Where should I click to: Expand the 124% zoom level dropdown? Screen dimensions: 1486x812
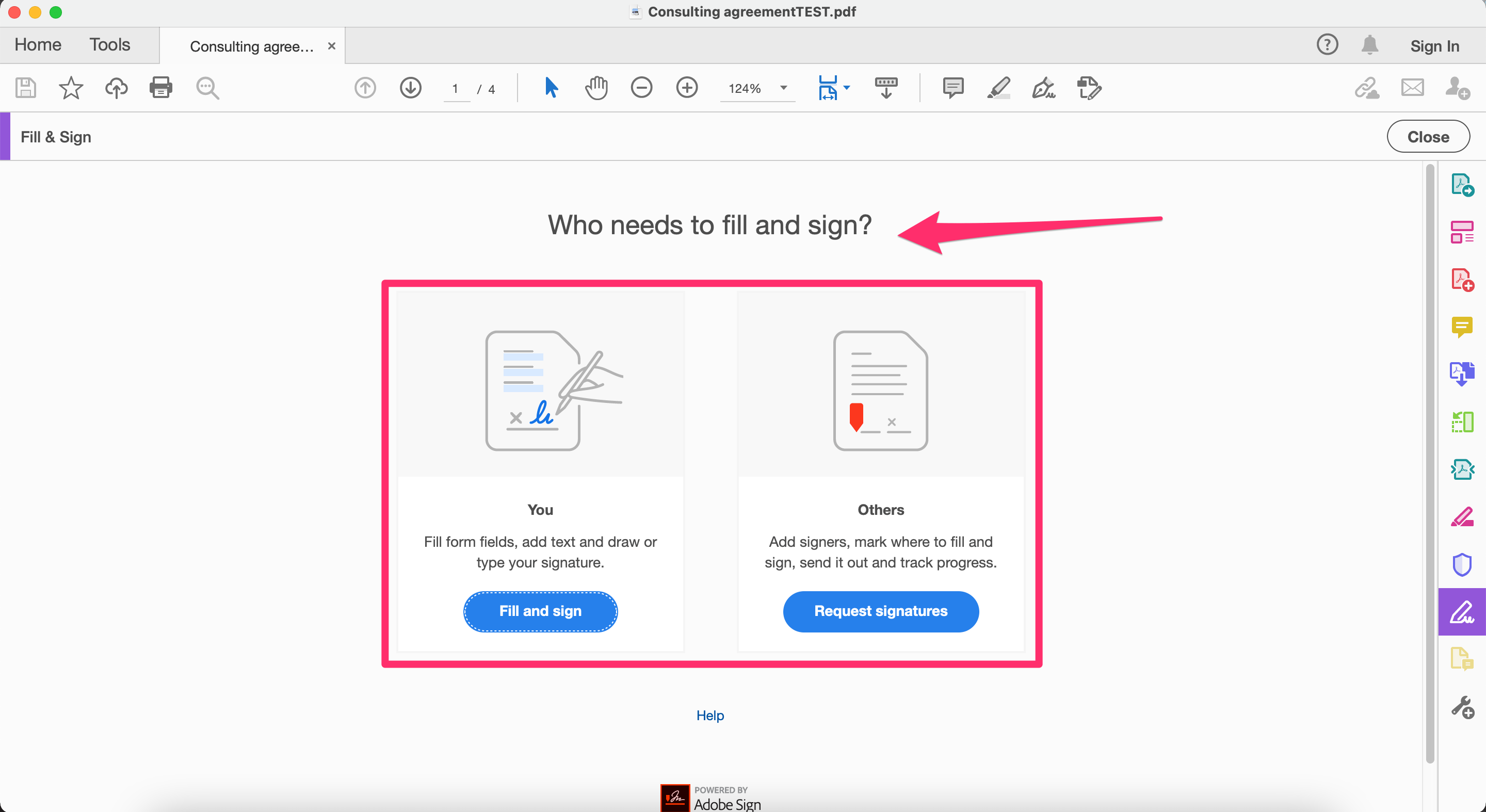783,88
